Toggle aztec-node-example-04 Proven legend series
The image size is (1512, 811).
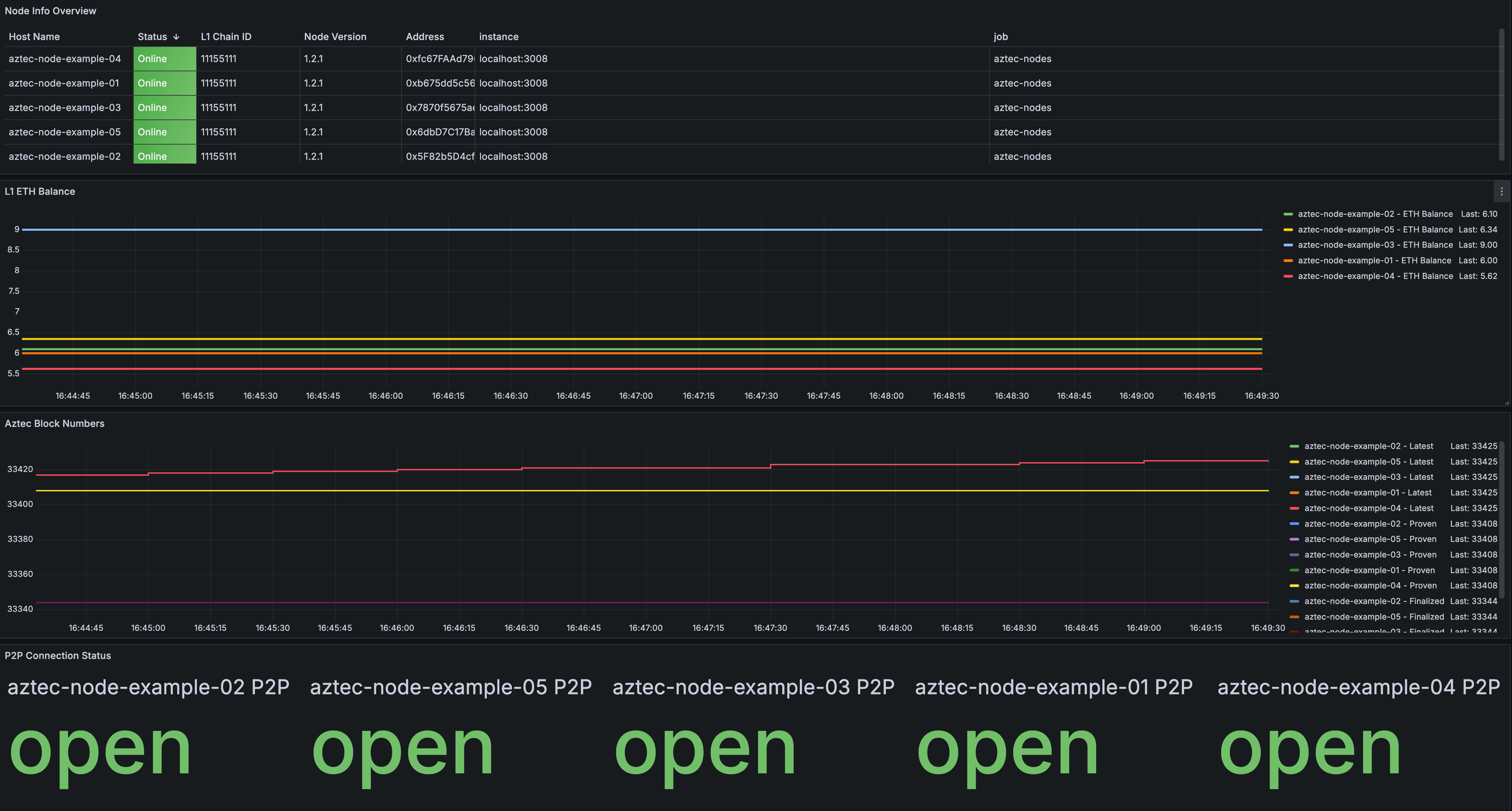pyautogui.click(x=1370, y=586)
